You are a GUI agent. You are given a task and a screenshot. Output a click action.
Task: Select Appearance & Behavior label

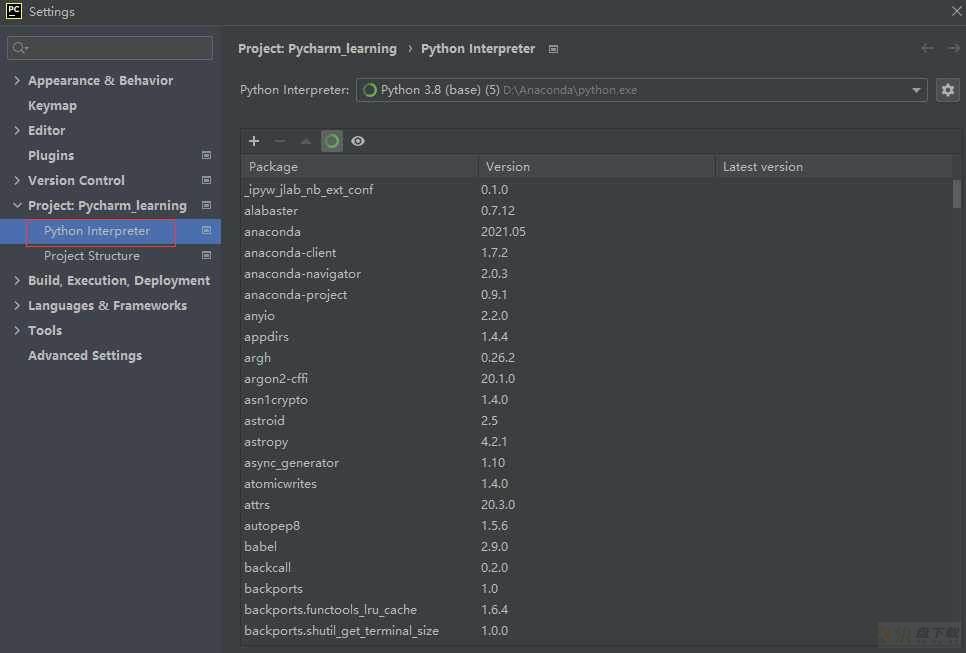(100, 81)
